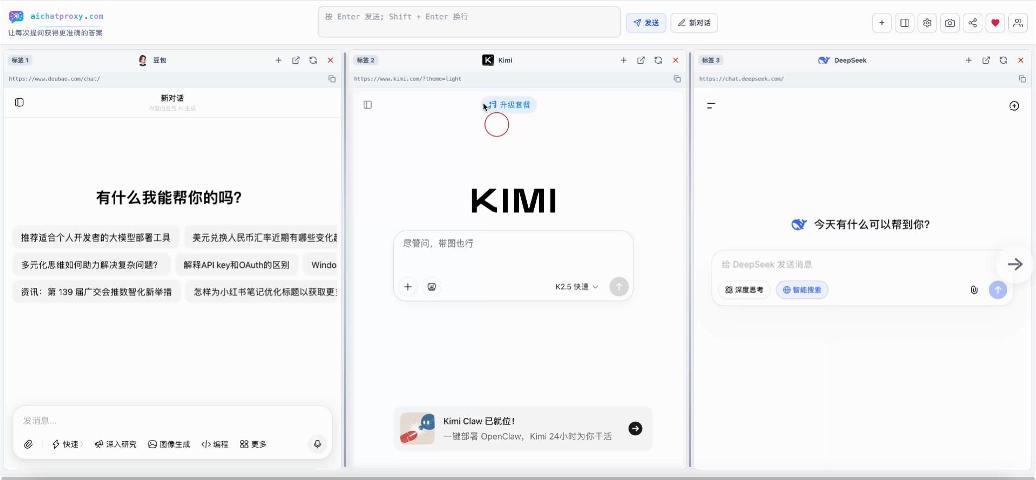Click the large right arrow beside DeepSeek panel
Image resolution: width=1036 pixels, height=480 pixels.
point(1015,264)
